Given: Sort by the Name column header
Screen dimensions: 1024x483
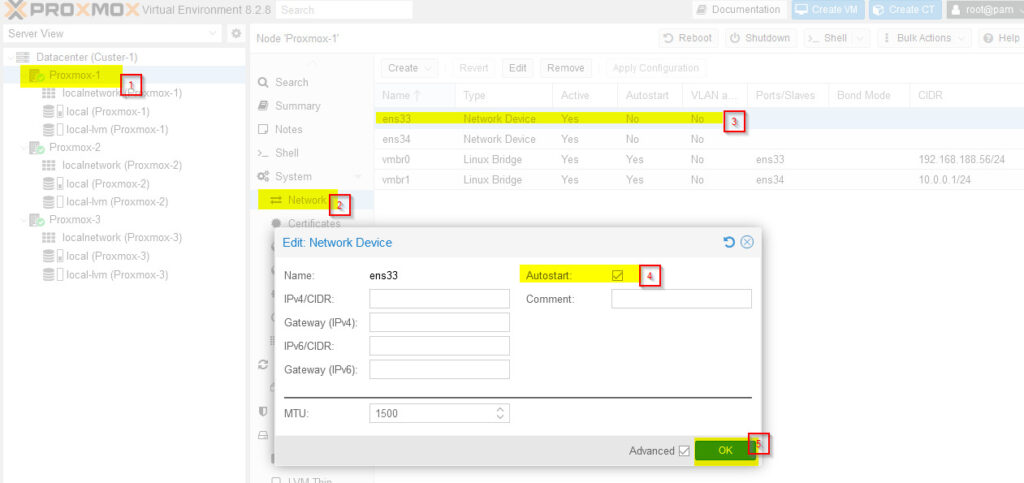Looking at the screenshot, I should (x=415, y=95).
